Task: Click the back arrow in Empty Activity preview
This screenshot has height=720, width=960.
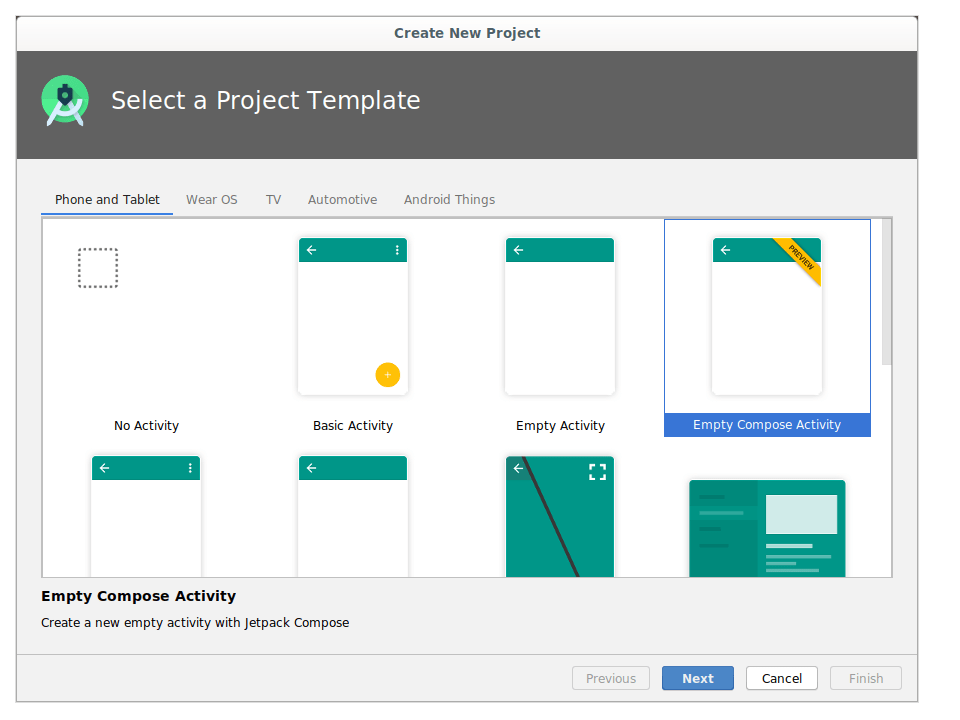Action: pyautogui.click(x=518, y=250)
